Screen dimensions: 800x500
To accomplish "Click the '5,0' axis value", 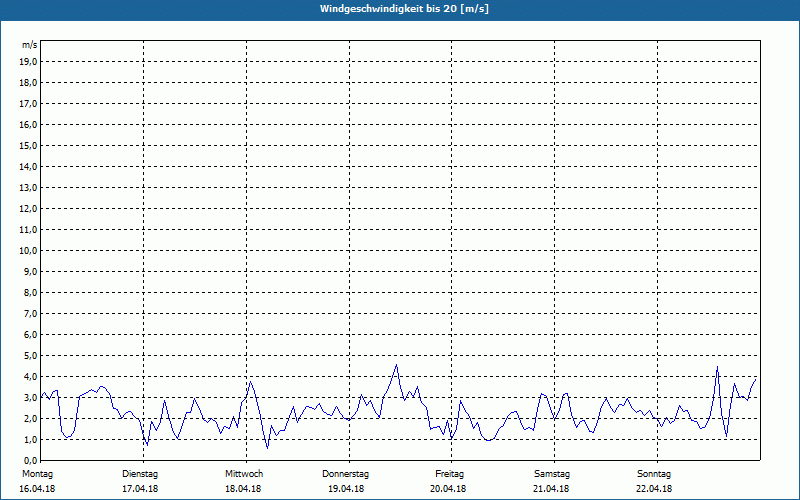I will click(x=30, y=356).
